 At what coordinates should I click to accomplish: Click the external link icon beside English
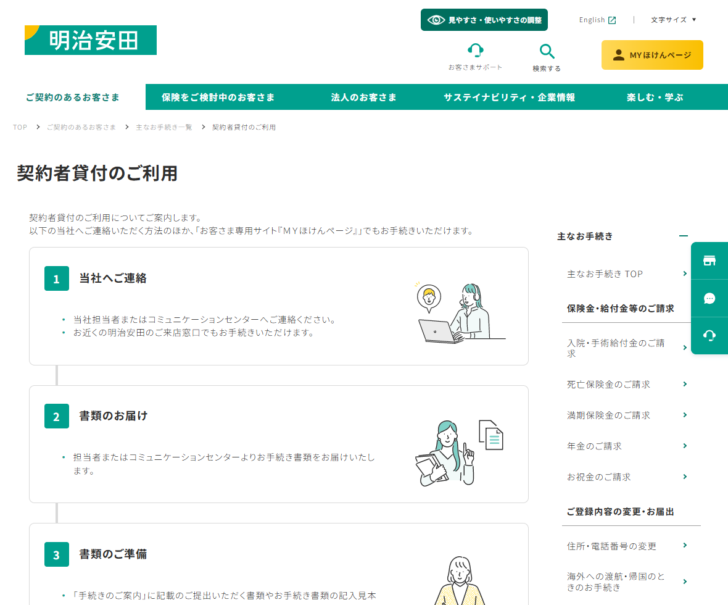point(612,20)
